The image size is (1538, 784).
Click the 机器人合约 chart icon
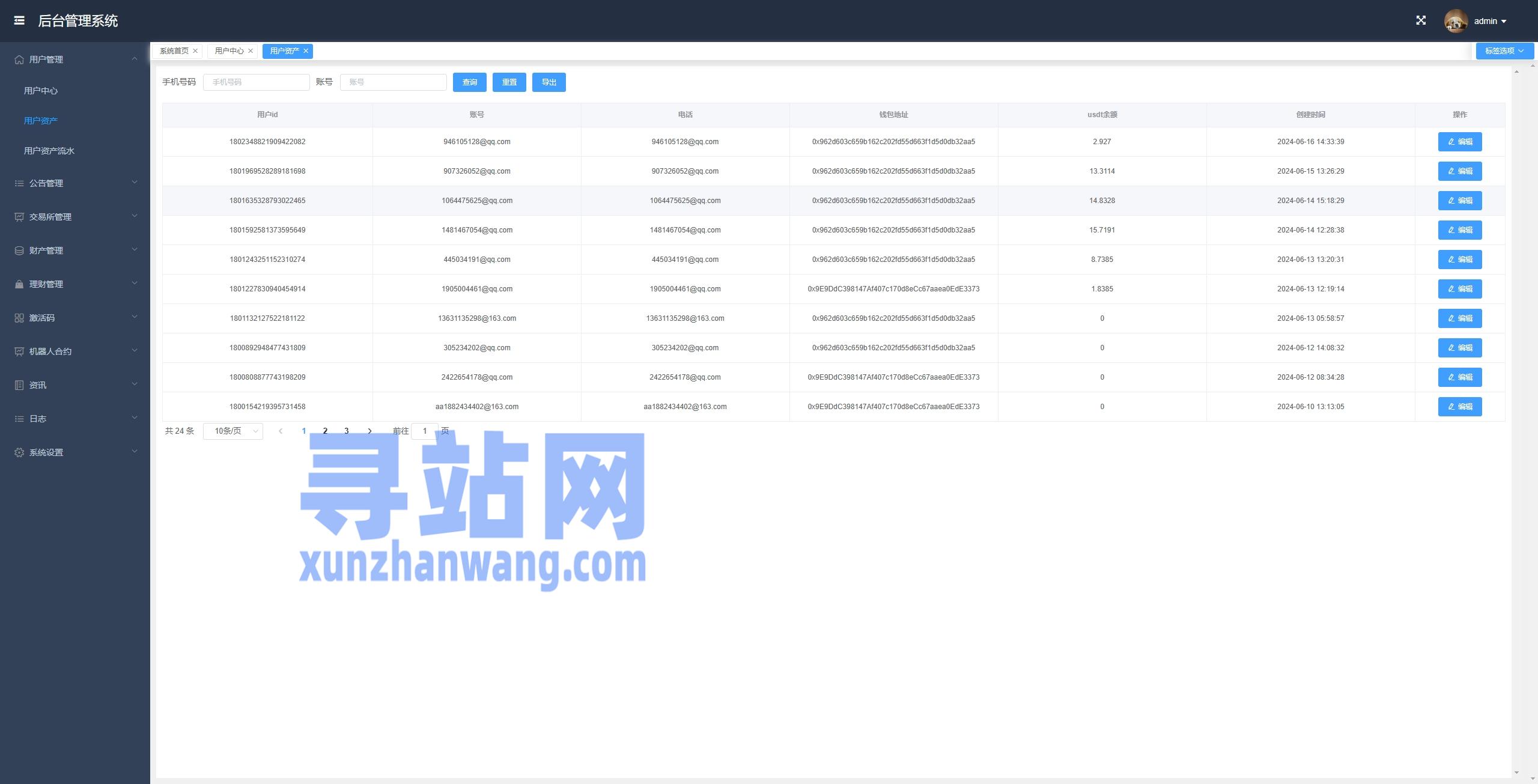[19, 351]
